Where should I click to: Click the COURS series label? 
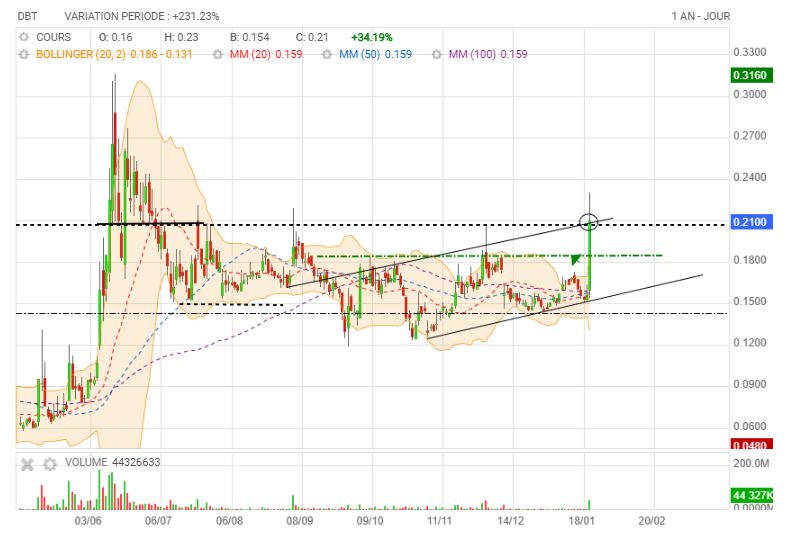click(54, 37)
